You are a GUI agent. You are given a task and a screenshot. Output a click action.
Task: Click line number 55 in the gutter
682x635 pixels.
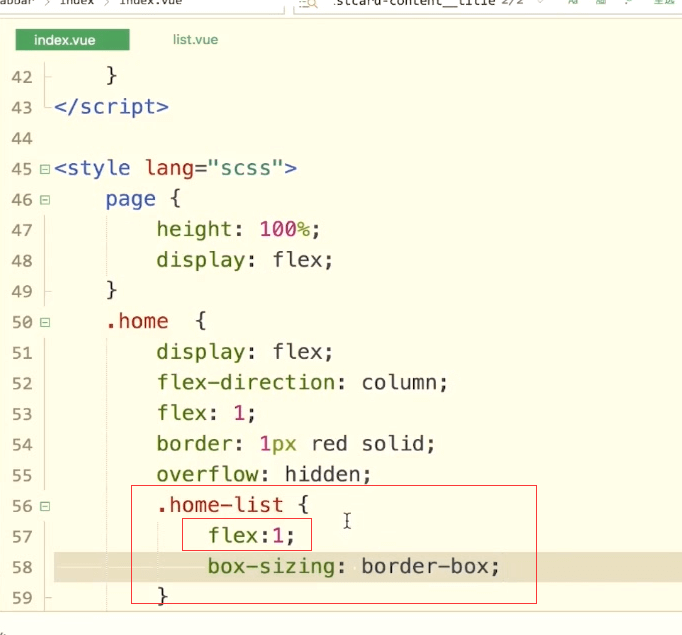(x=22, y=476)
